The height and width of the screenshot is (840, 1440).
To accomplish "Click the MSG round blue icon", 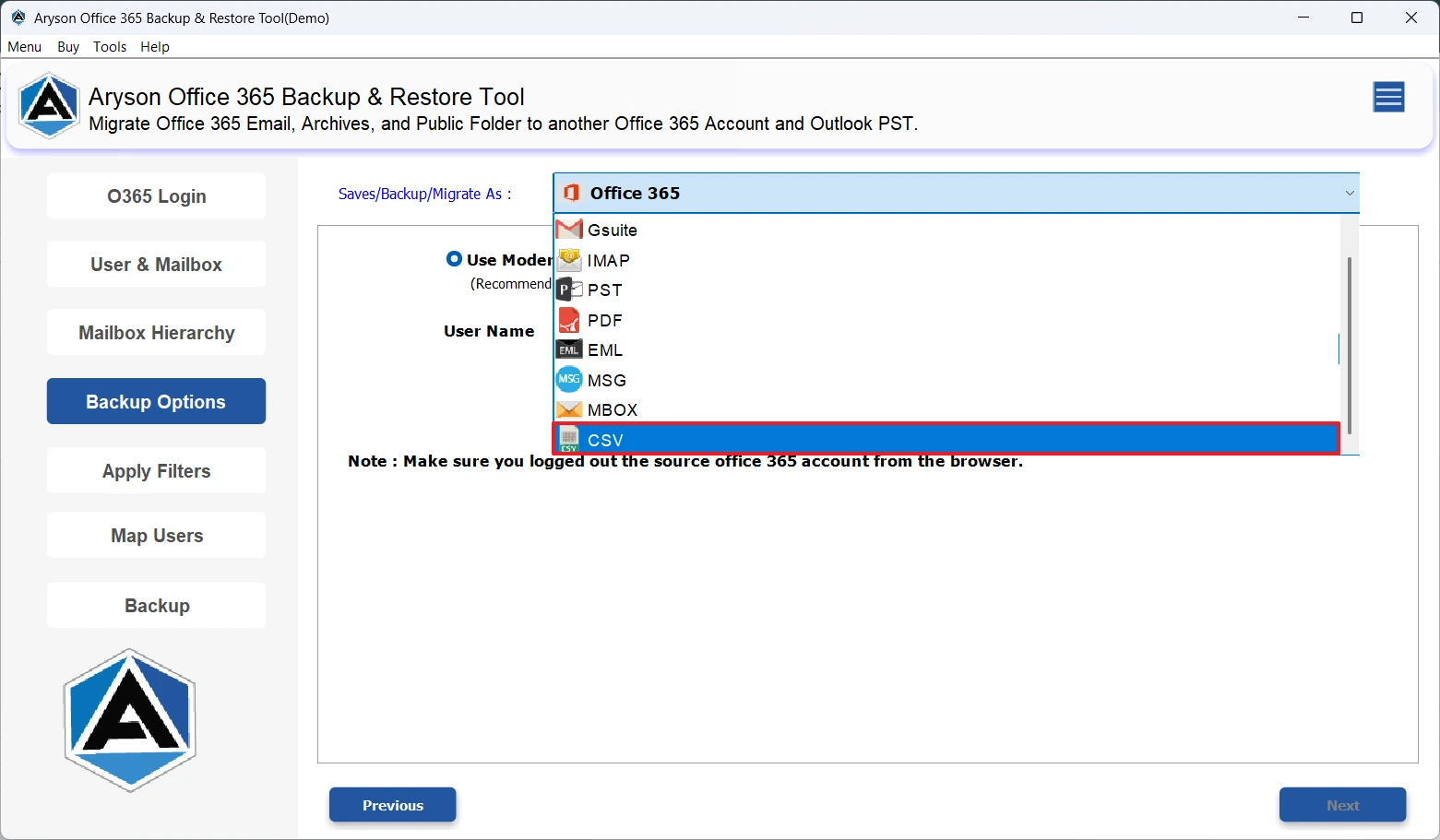I will click(569, 379).
